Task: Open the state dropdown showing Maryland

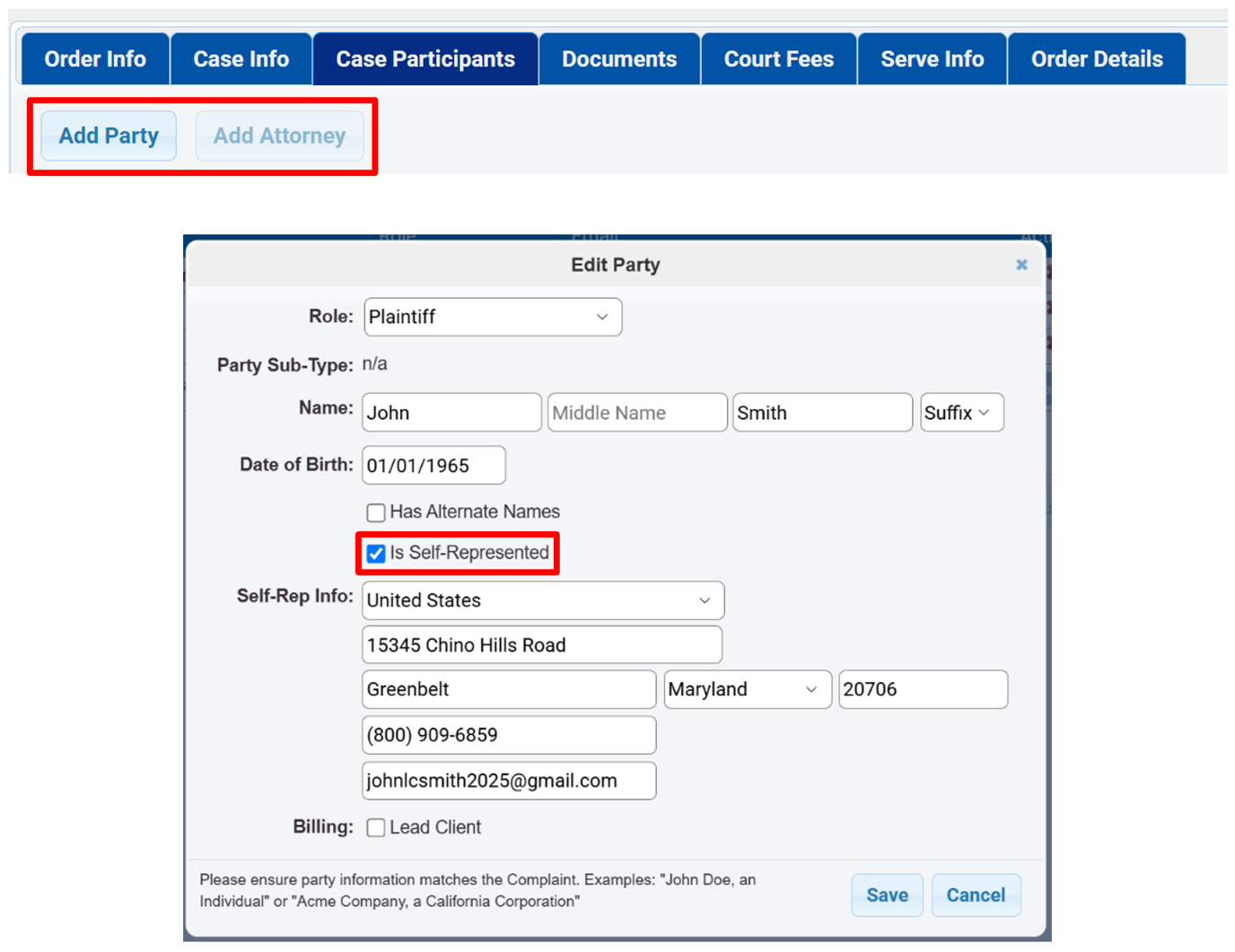Action: tap(747, 689)
